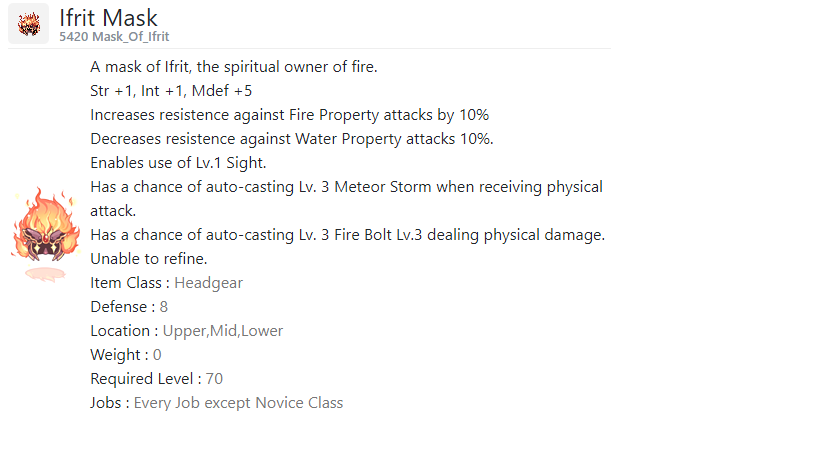Click the Headgear item class value
Image resolution: width=819 pixels, height=460 pixels.
coord(208,283)
